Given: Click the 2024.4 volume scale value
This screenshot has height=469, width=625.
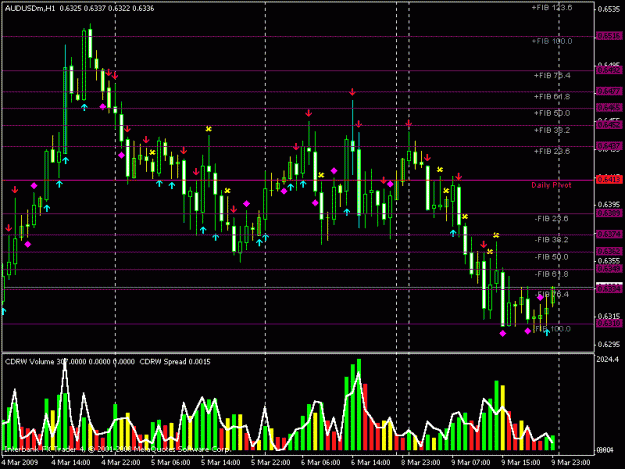Looking at the screenshot, I should [x=608, y=359].
